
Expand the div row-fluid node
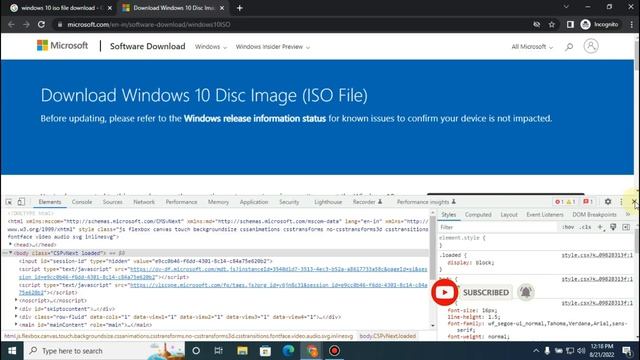16,317
